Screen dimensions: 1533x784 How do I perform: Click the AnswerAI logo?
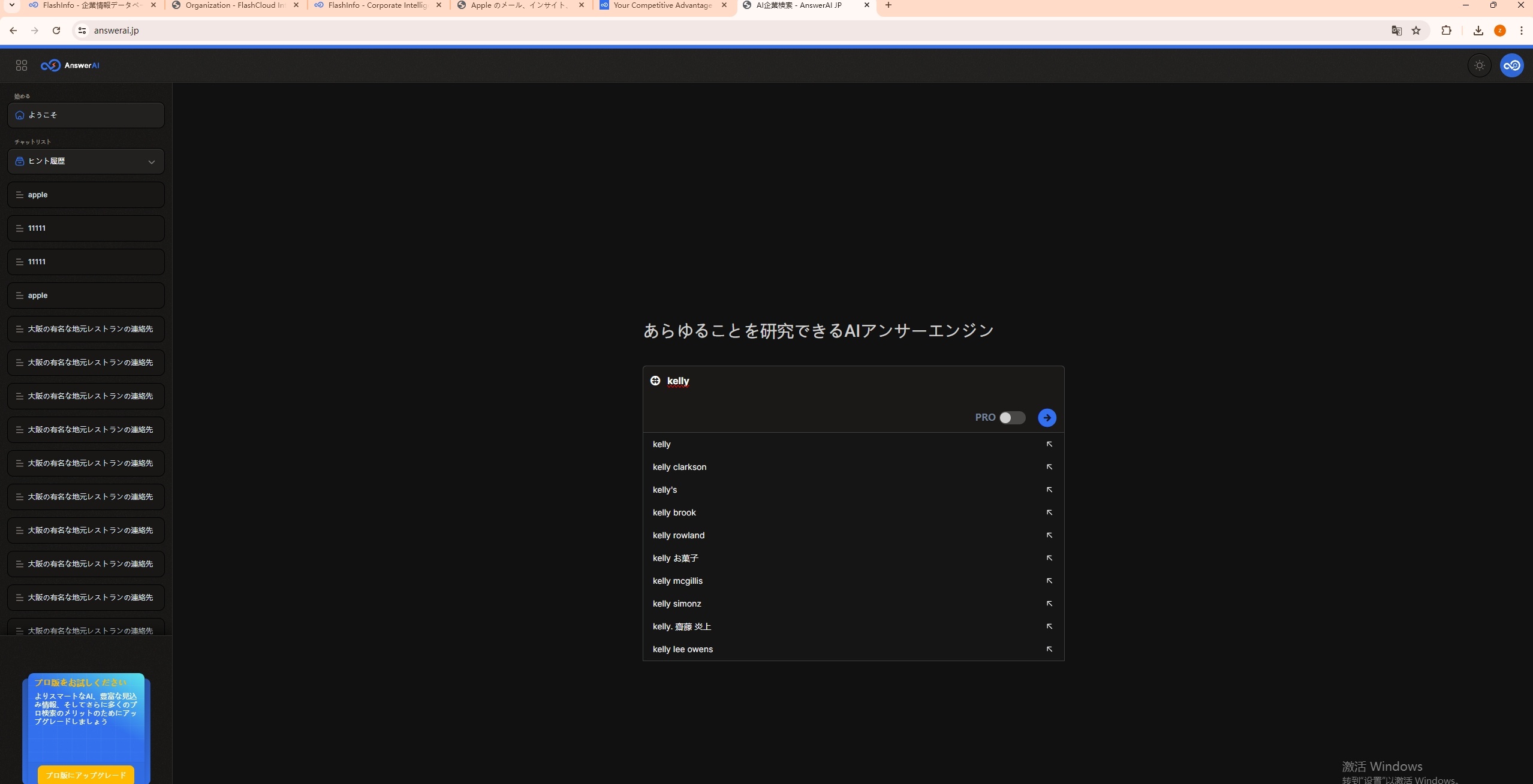click(x=70, y=65)
